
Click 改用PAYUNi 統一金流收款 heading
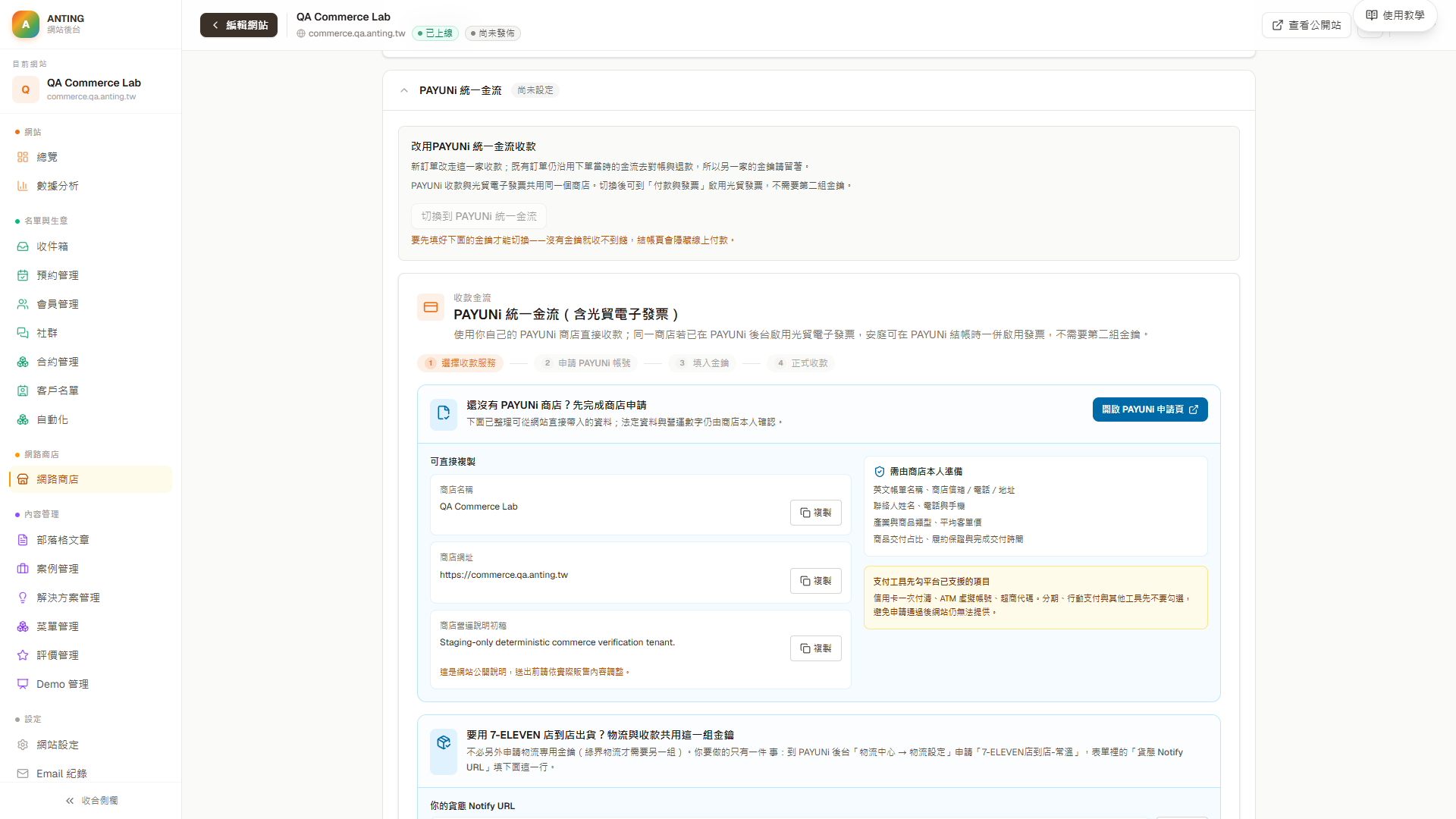pyautogui.click(x=473, y=146)
